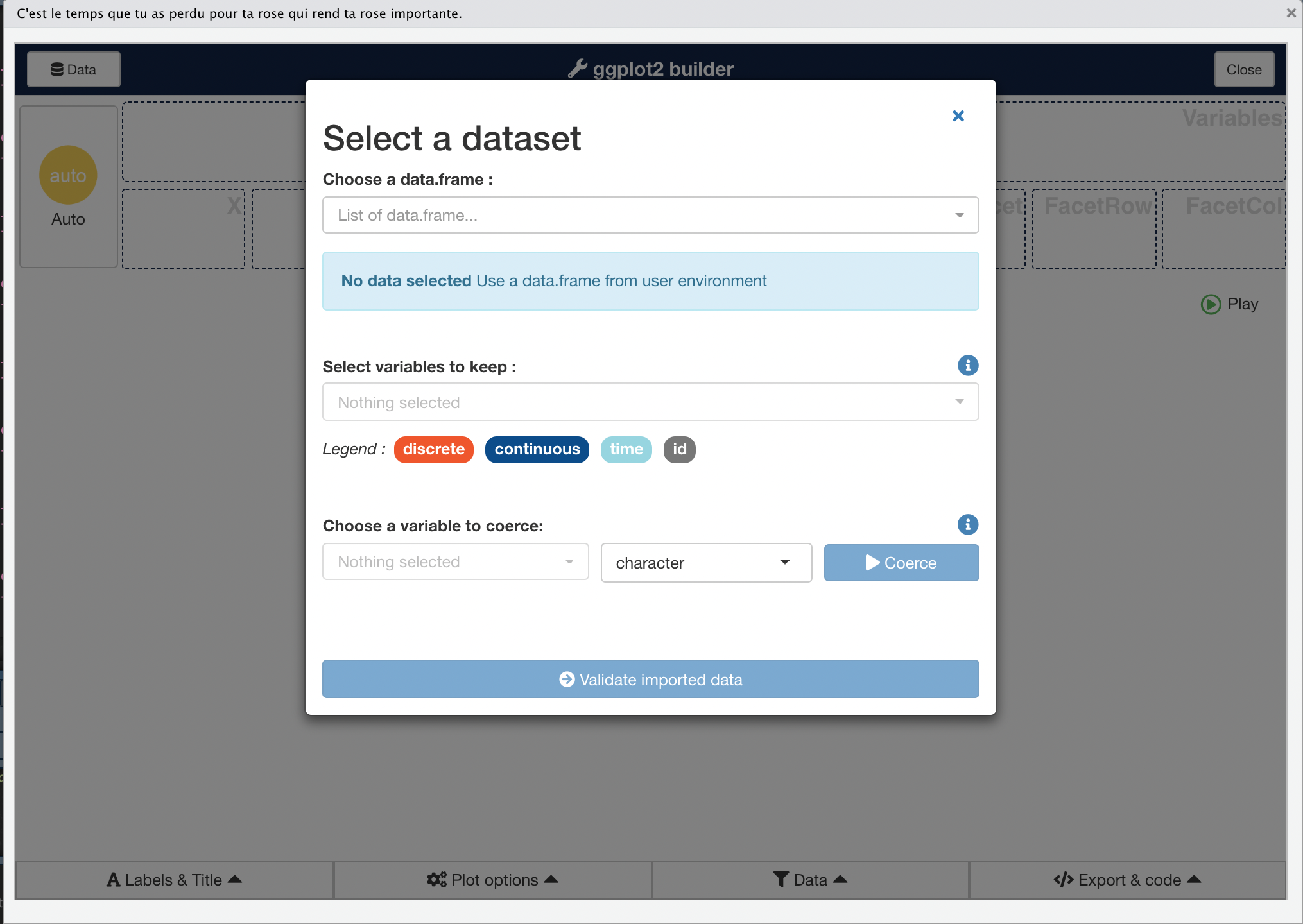Click the Variables drop zone
The height and width of the screenshot is (924, 1303).
tap(1141, 142)
